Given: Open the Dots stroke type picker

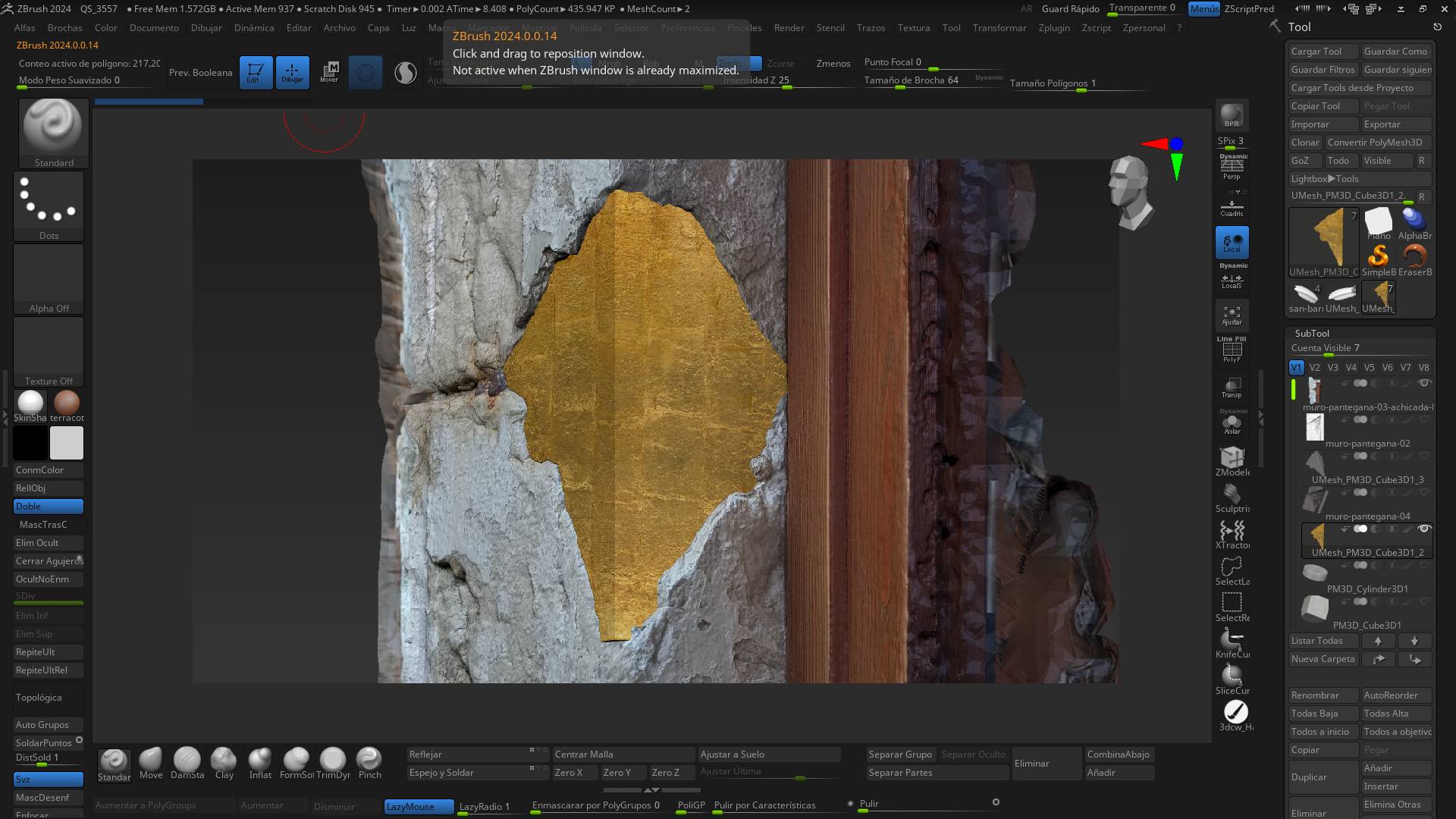Looking at the screenshot, I should click(x=49, y=203).
